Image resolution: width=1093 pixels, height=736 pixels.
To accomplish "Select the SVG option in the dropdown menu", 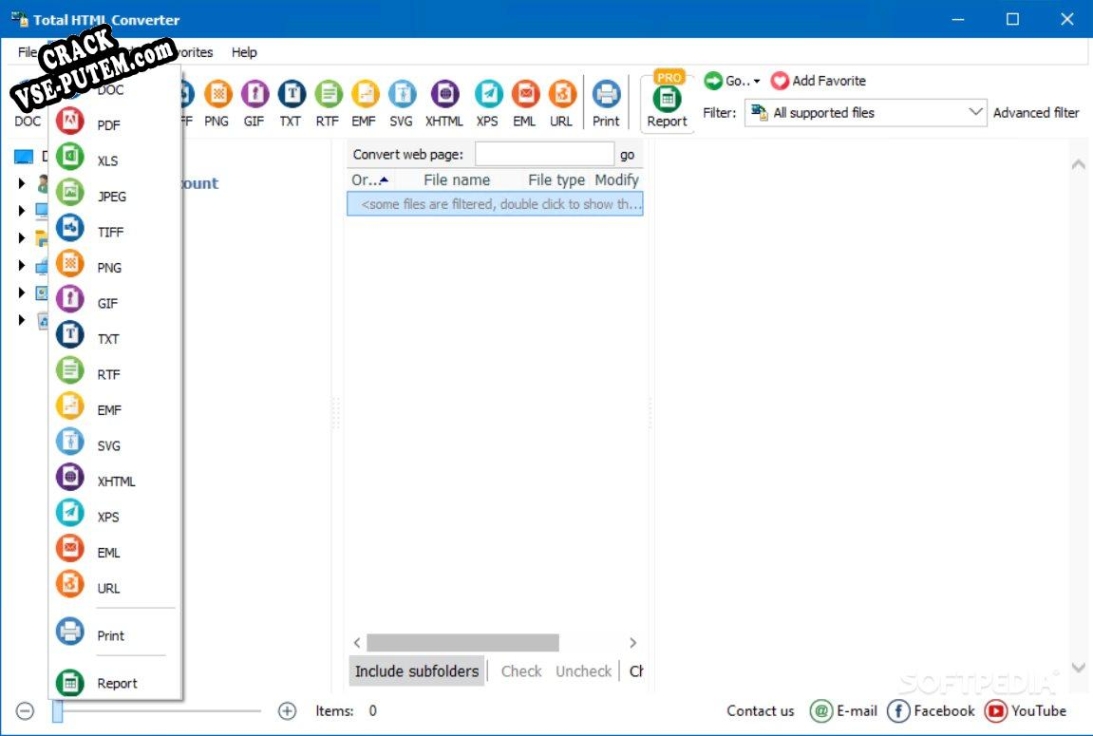I will (x=109, y=444).
